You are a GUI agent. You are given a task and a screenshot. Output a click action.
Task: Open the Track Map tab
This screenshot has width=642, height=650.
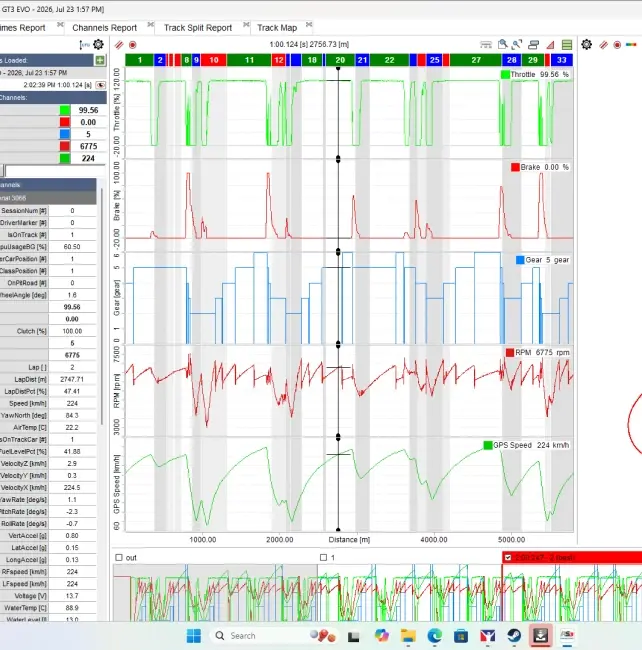coord(277,28)
